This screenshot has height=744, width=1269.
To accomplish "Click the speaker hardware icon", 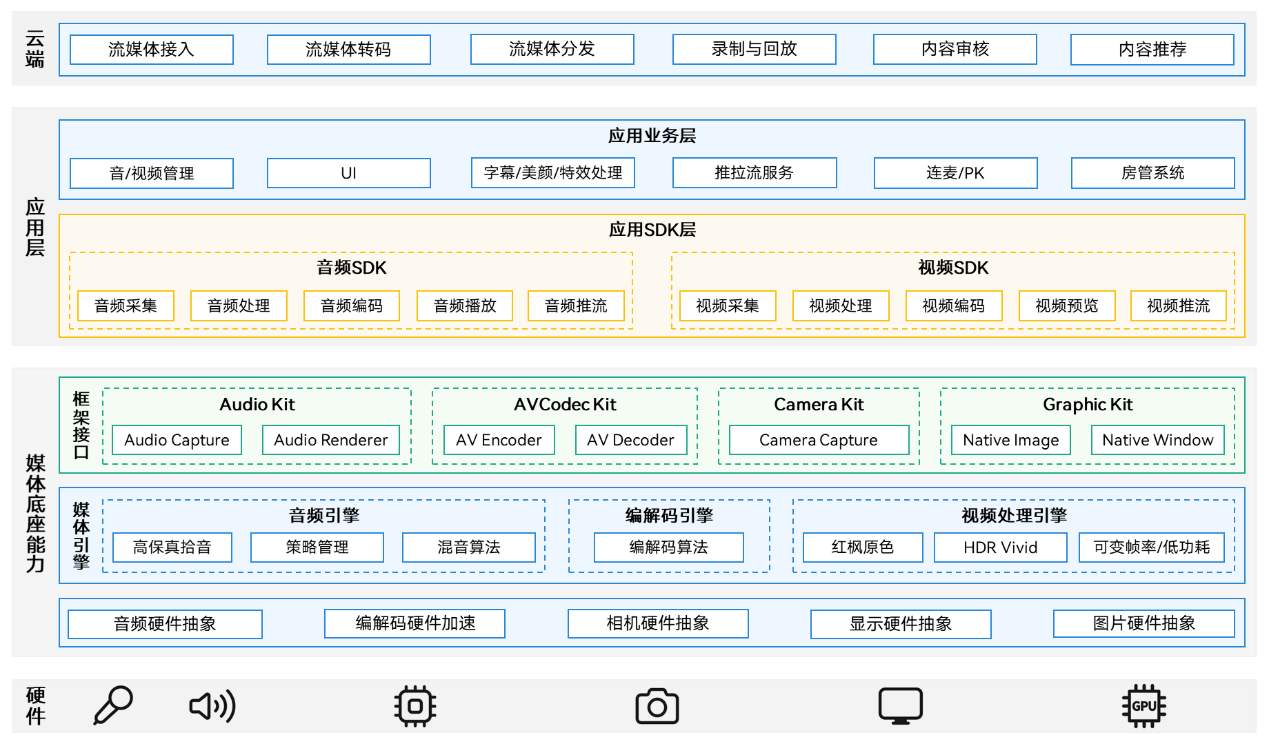I will [209, 705].
